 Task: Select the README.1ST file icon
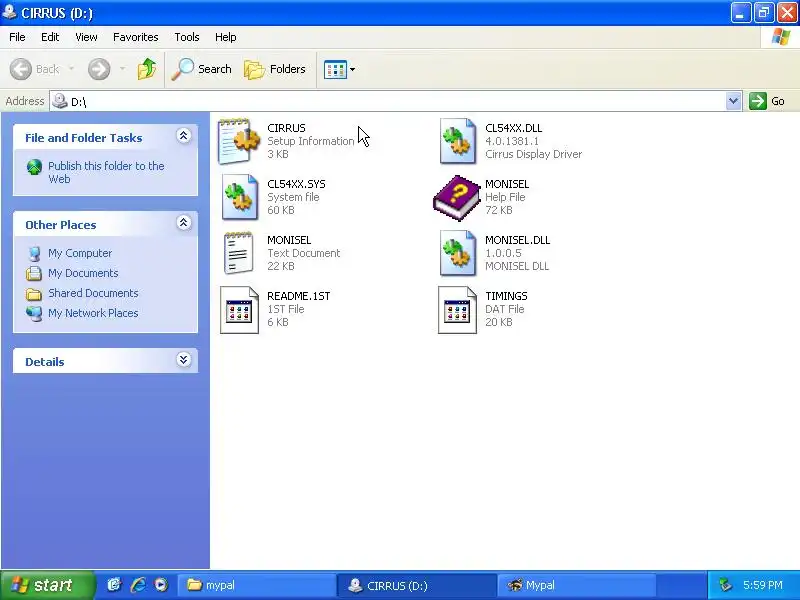click(x=239, y=310)
